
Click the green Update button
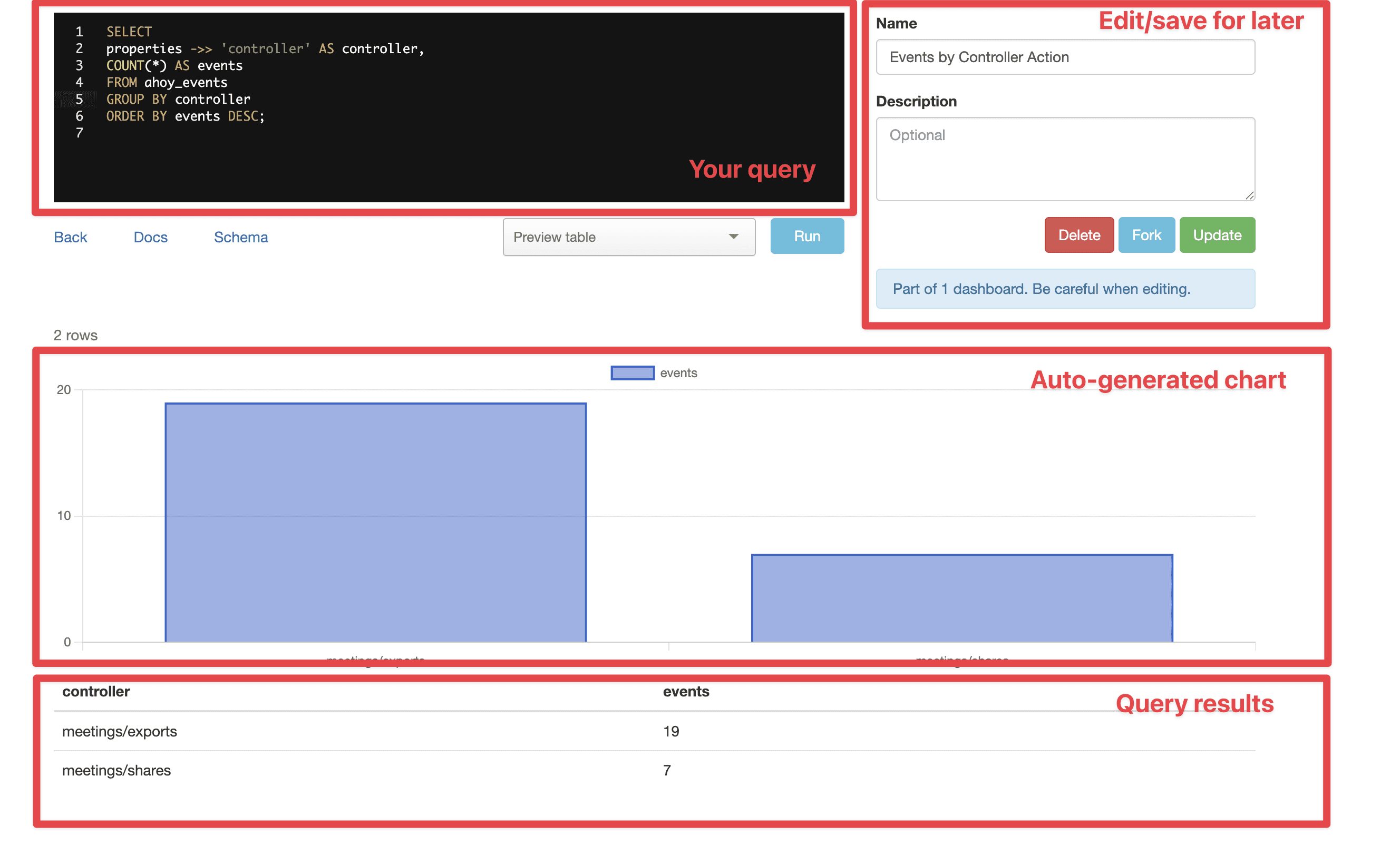[x=1217, y=234]
